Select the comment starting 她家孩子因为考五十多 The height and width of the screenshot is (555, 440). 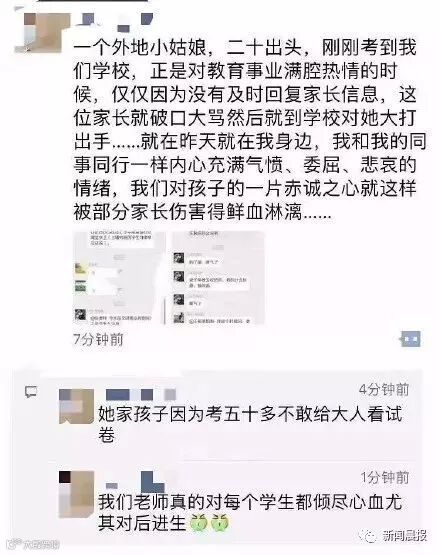pos(250,424)
